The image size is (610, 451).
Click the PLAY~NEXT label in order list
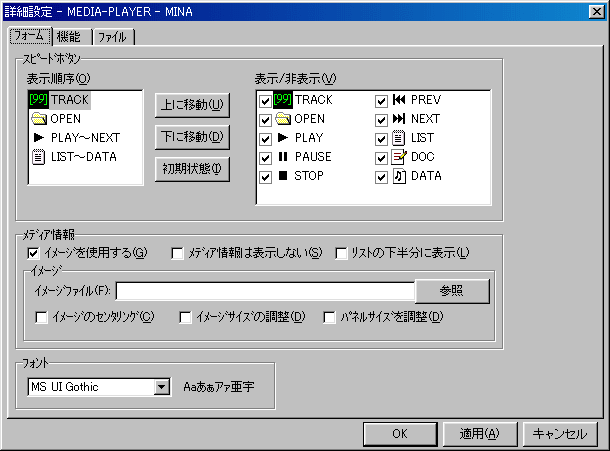click(86, 138)
